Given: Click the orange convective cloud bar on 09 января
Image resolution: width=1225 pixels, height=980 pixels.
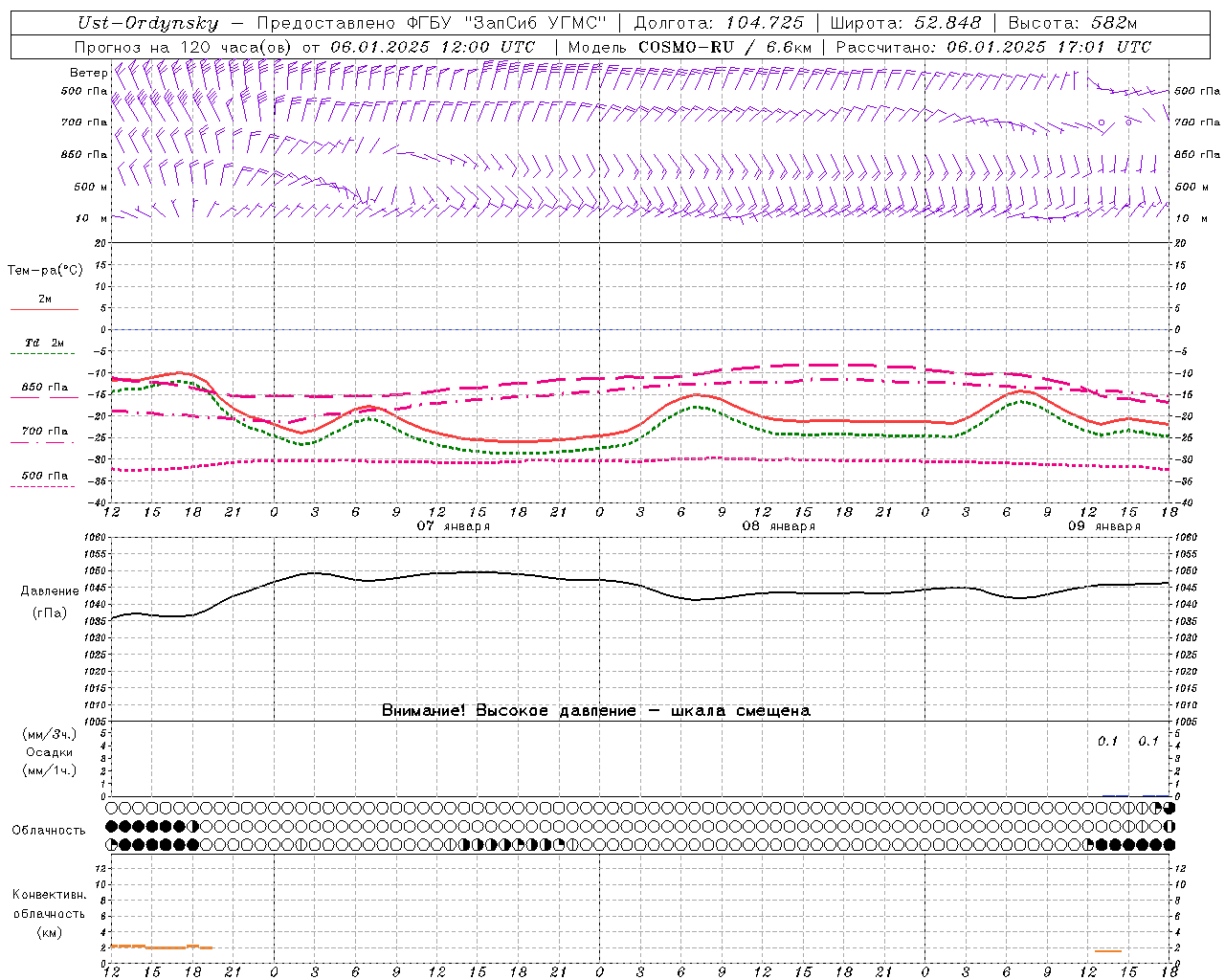Looking at the screenshot, I should click(1108, 950).
